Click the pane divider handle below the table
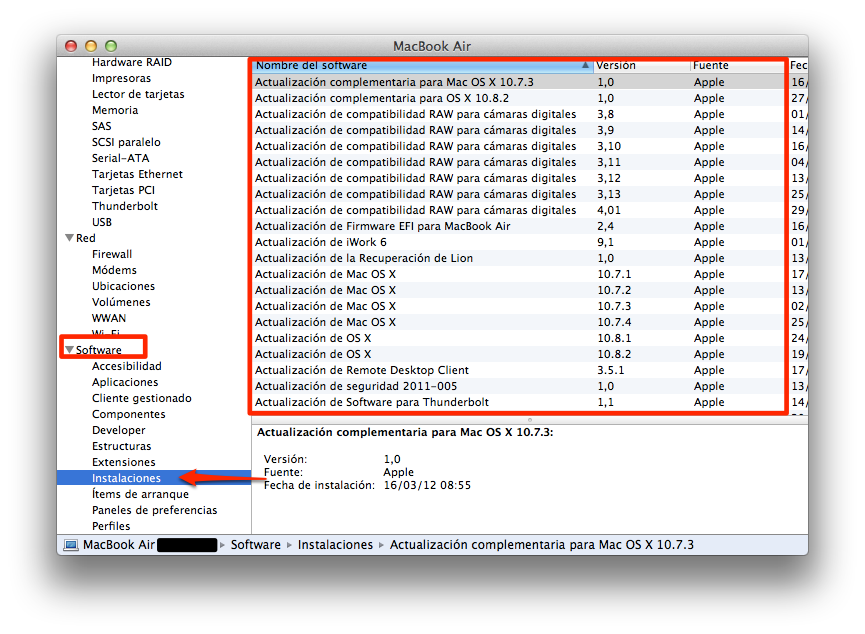The image size is (865, 634). tap(529, 420)
